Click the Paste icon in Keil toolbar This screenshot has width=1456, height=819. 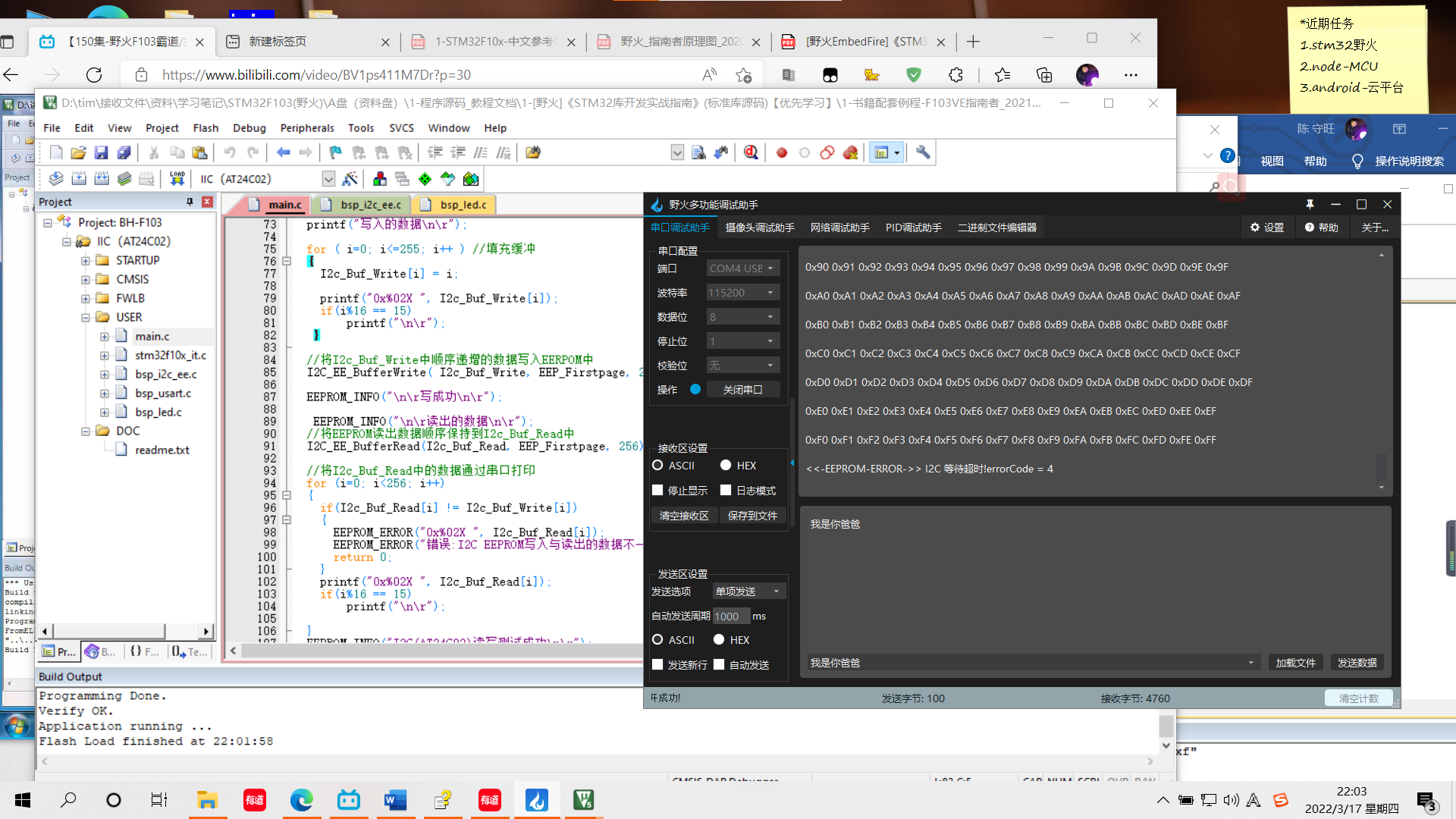pyautogui.click(x=199, y=152)
